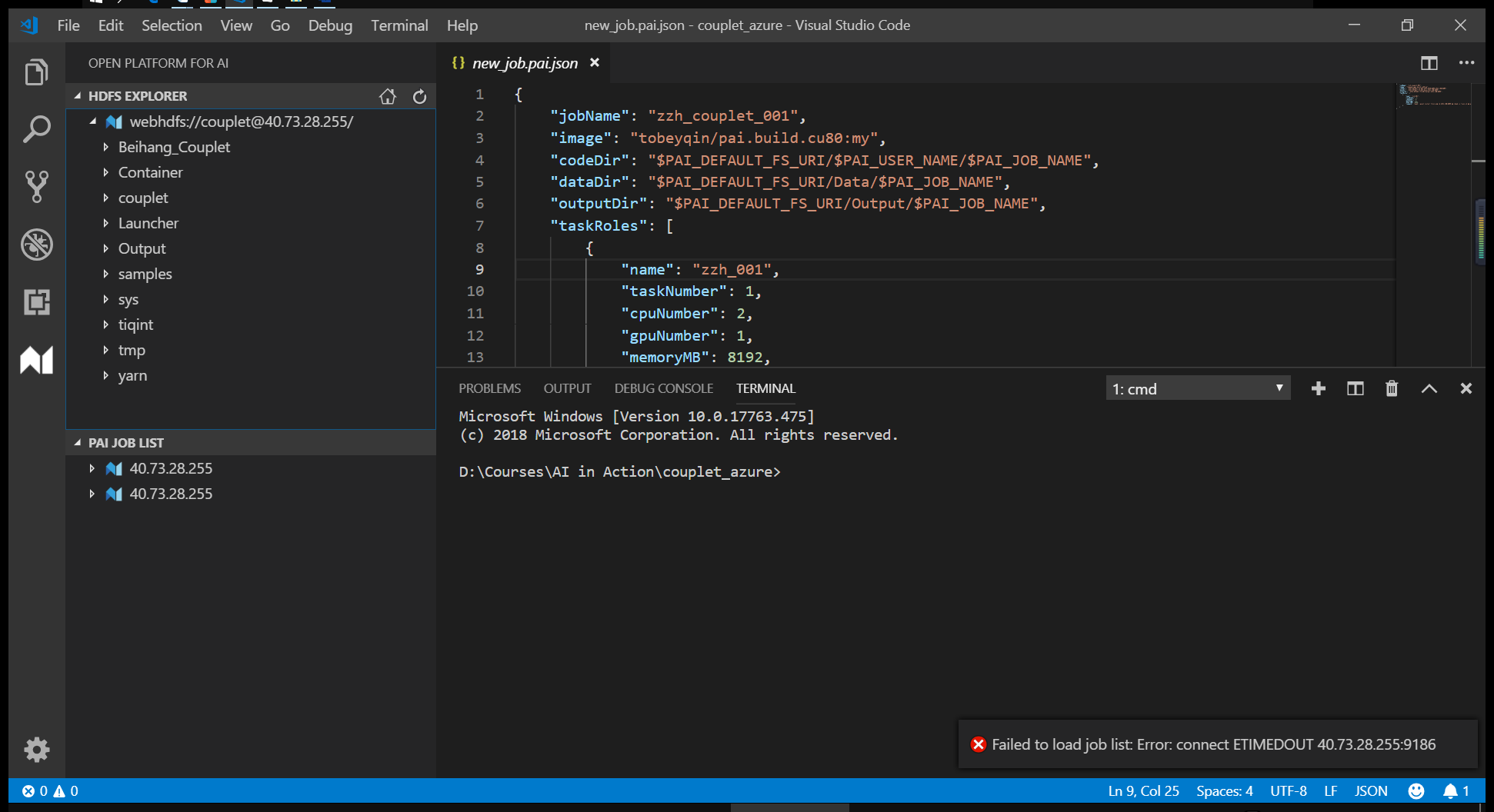Switch to the PROBLEMS panel tab
This screenshot has height=812, width=1494.
(489, 388)
